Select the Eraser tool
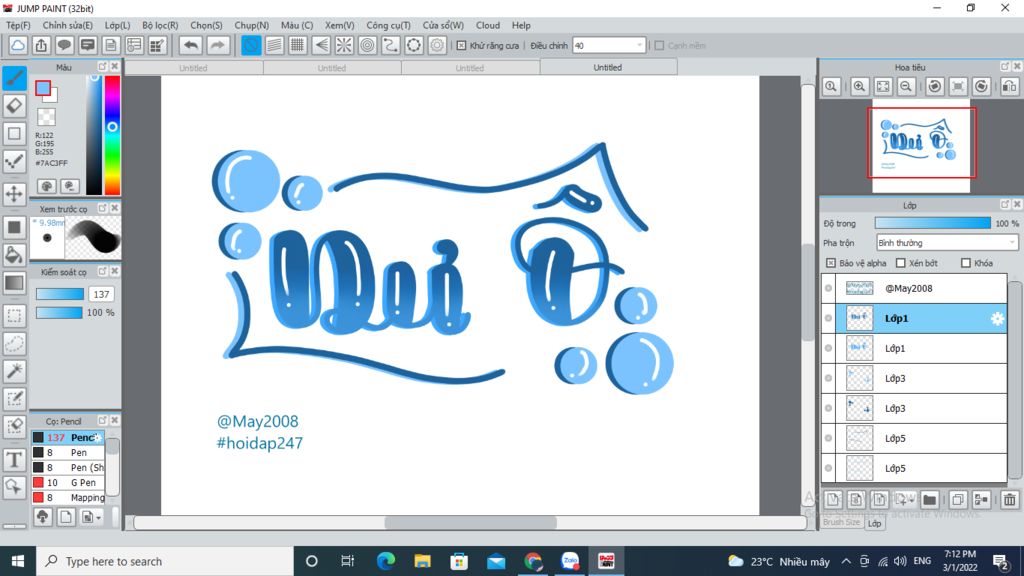The height and width of the screenshot is (576, 1024). pos(14,105)
